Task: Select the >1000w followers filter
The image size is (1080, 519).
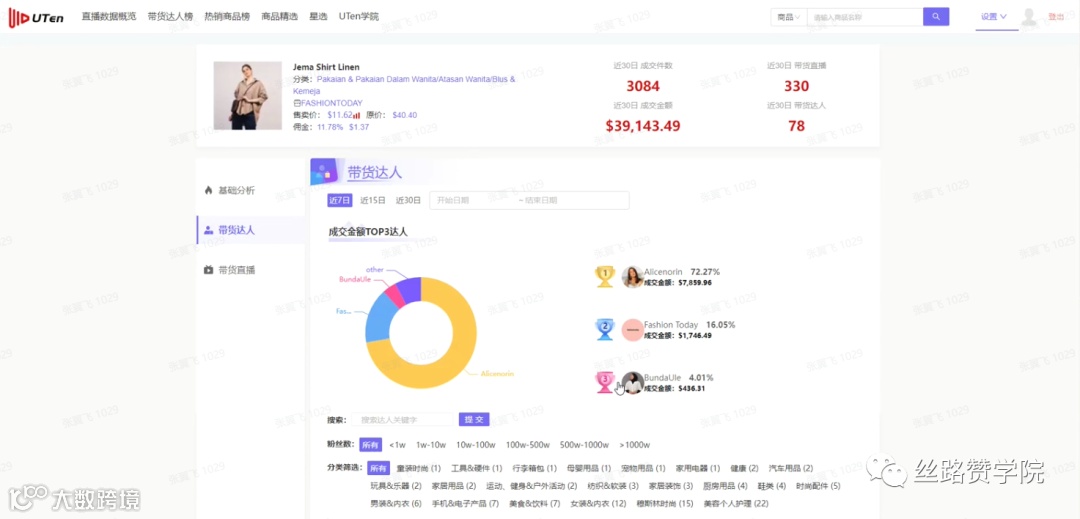Action: pyautogui.click(x=634, y=445)
